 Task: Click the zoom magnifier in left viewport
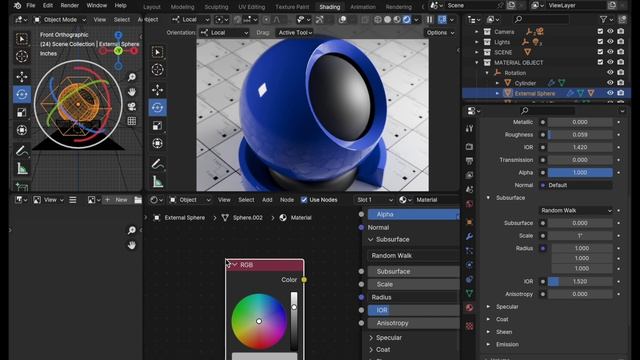pyautogui.click(x=131, y=77)
